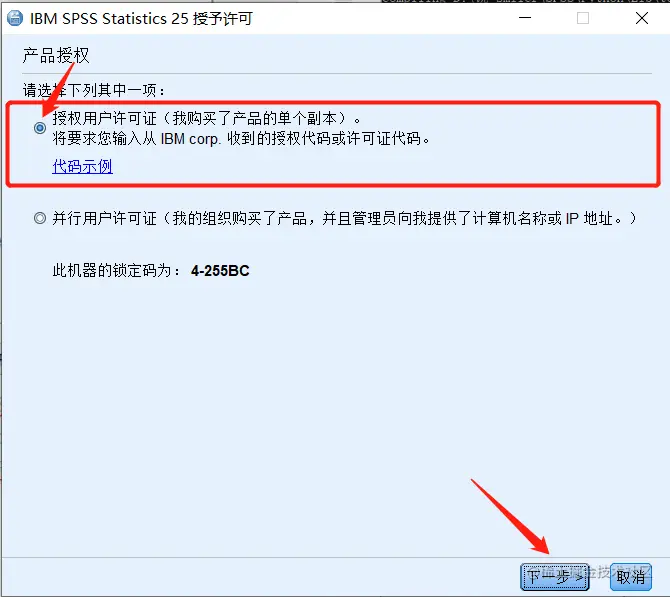The image size is (670, 597).
Task: Minimize the licensing wizard window
Action: point(525,18)
